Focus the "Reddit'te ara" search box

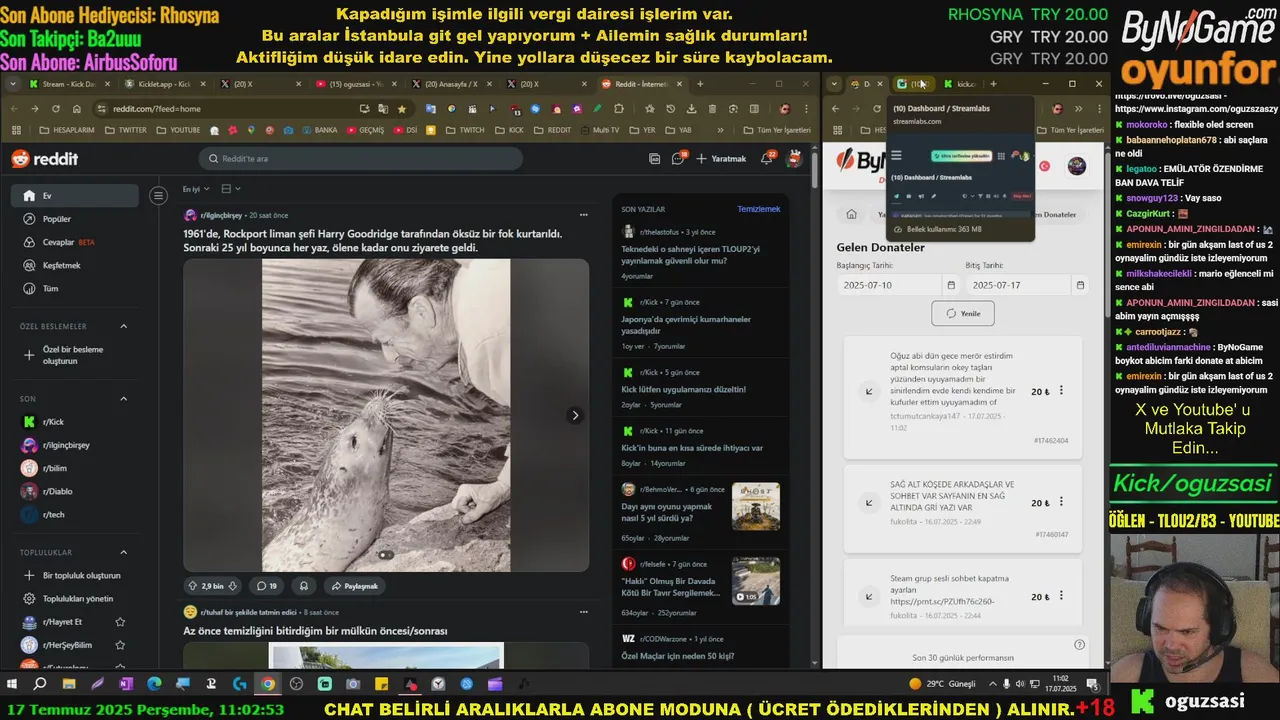click(360, 159)
